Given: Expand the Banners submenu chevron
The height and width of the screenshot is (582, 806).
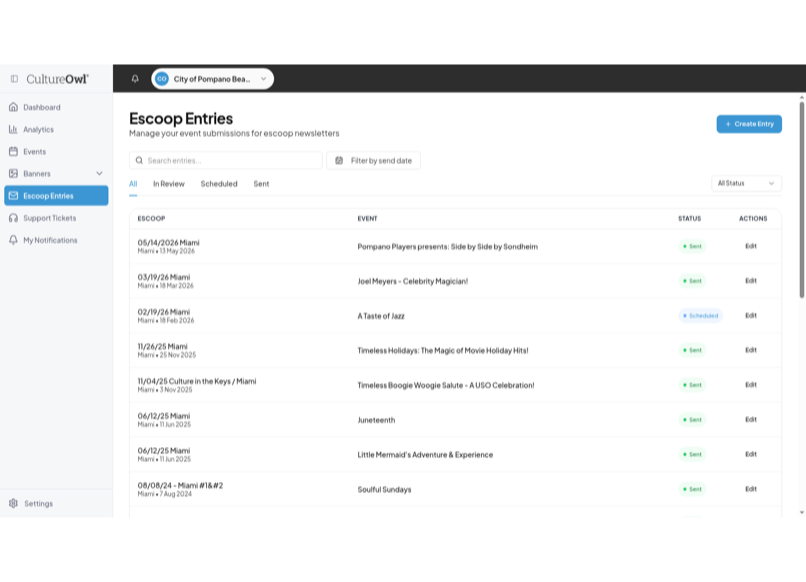Looking at the screenshot, I should (x=99, y=173).
